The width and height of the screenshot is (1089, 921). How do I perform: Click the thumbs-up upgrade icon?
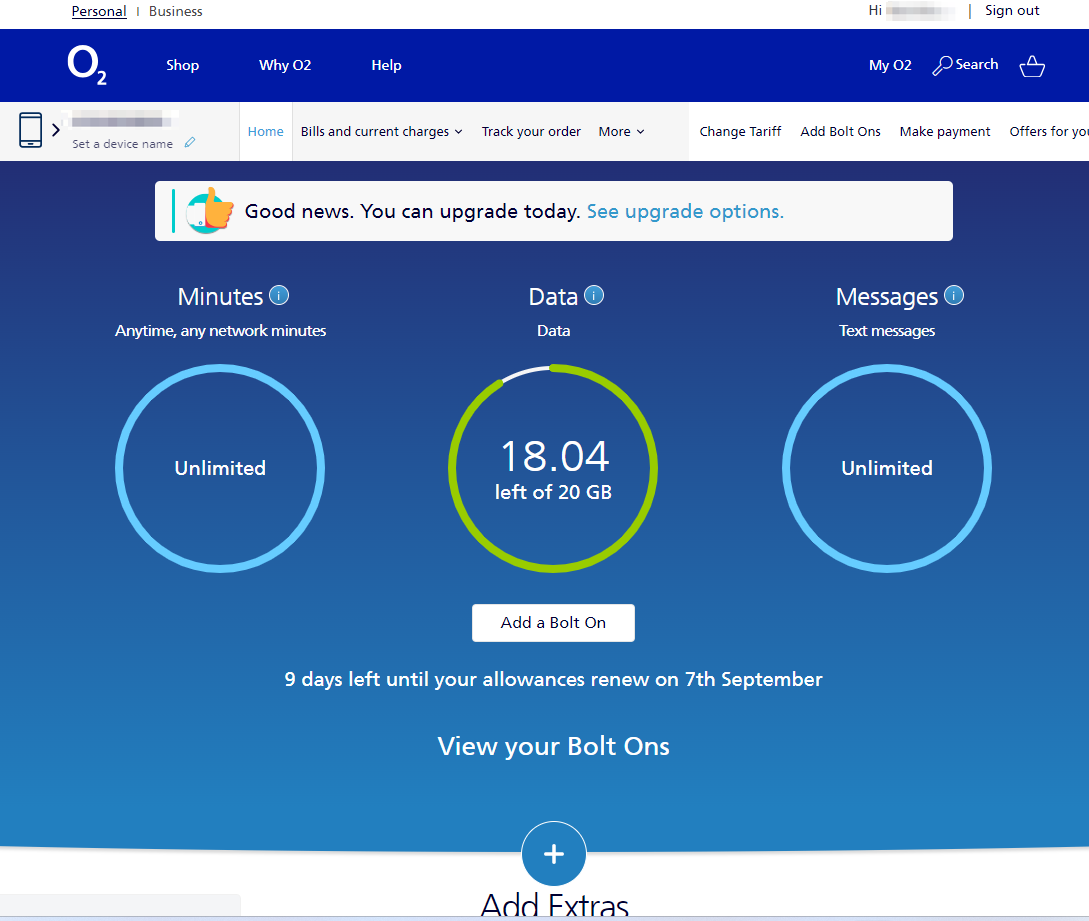tap(210, 210)
